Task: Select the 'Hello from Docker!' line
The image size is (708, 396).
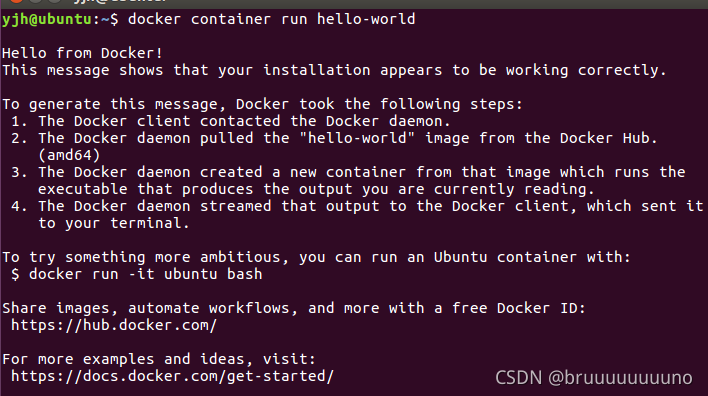Action: coord(82,53)
